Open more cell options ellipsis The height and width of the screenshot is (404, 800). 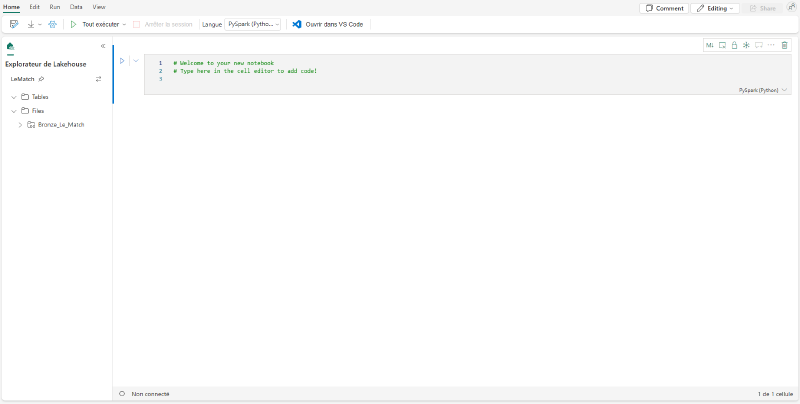click(x=771, y=45)
